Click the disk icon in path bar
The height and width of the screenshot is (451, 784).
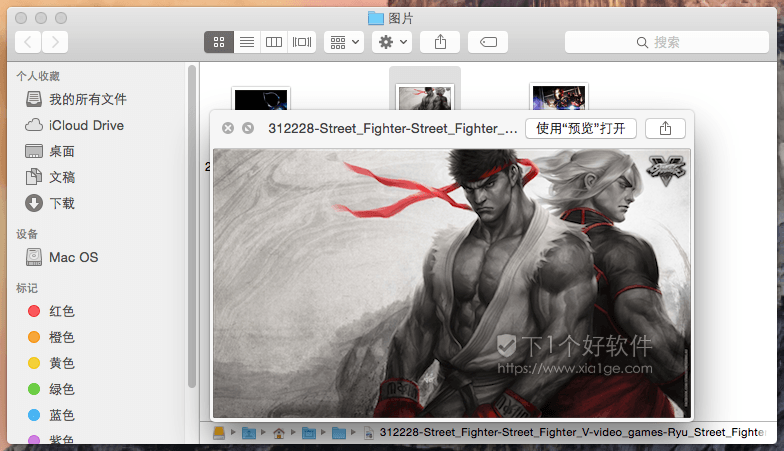tap(219, 432)
